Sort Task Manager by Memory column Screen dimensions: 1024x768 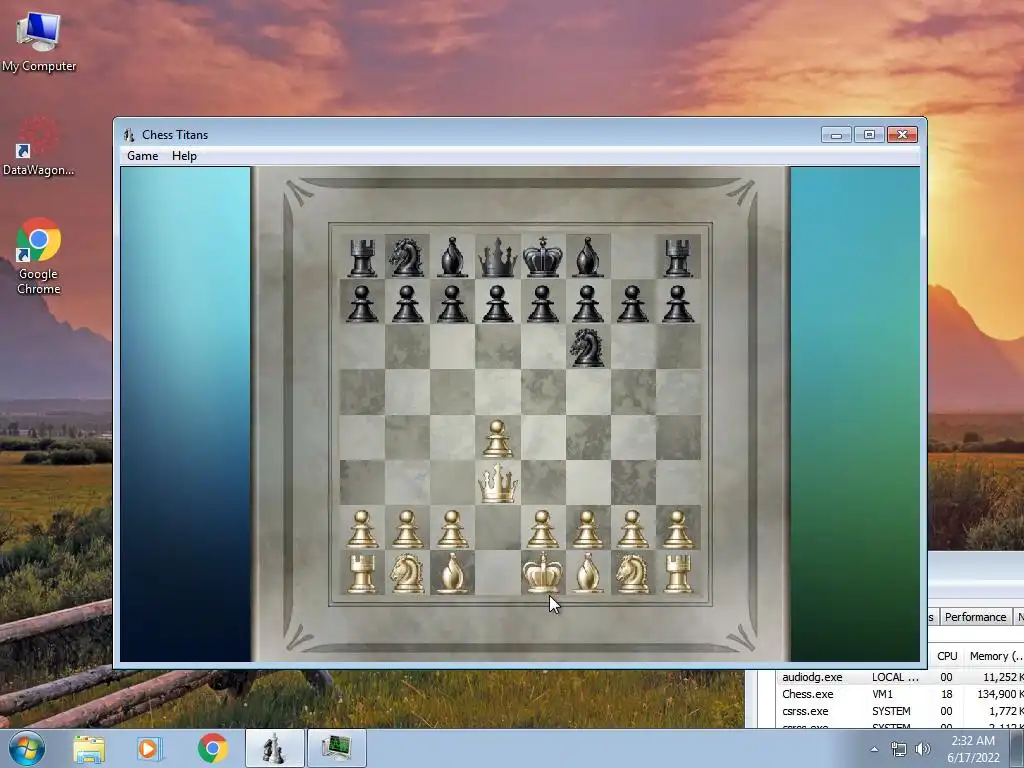[995, 656]
